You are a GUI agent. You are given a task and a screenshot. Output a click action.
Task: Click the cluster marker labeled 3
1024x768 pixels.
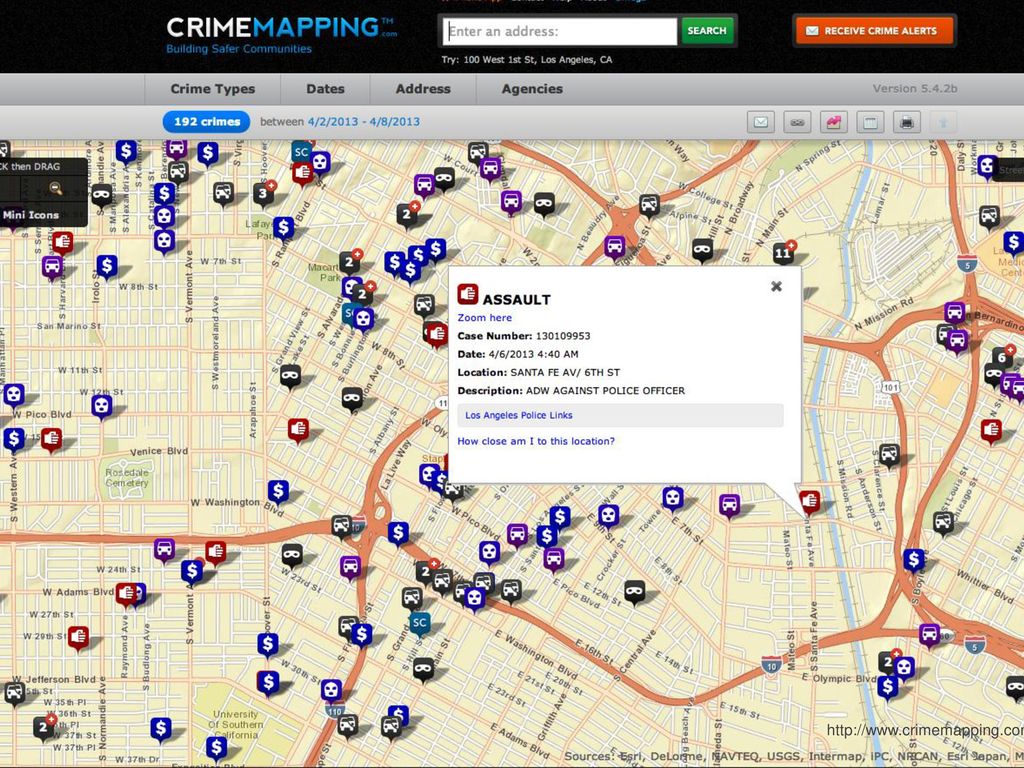point(263,193)
